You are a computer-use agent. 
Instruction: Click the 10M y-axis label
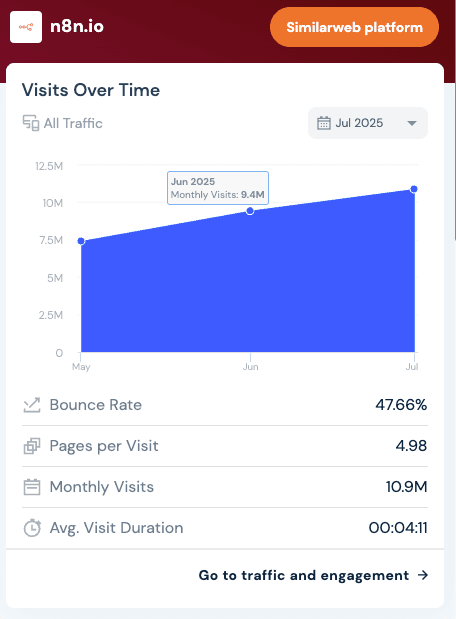pyautogui.click(x=53, y=203)
